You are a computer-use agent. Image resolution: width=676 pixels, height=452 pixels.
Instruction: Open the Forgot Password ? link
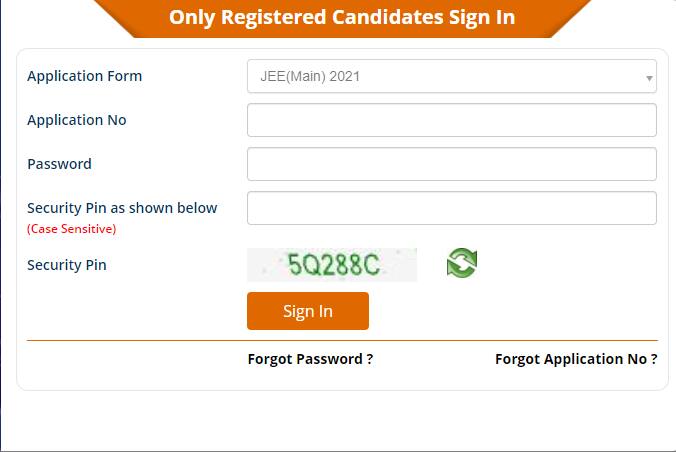tap(310, 359)
